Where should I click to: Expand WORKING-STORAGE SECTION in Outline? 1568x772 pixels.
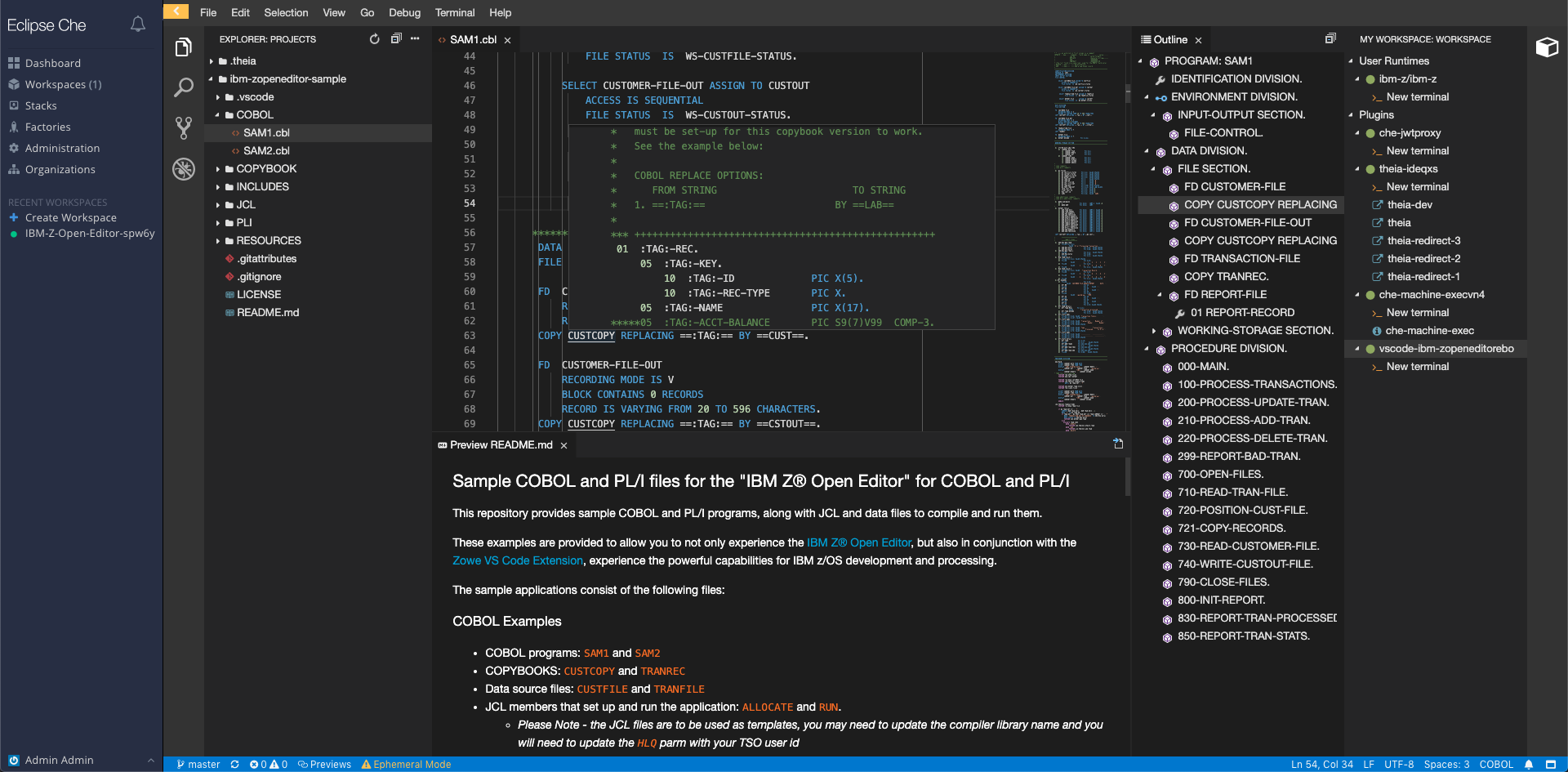click(x=1153, y=331)
